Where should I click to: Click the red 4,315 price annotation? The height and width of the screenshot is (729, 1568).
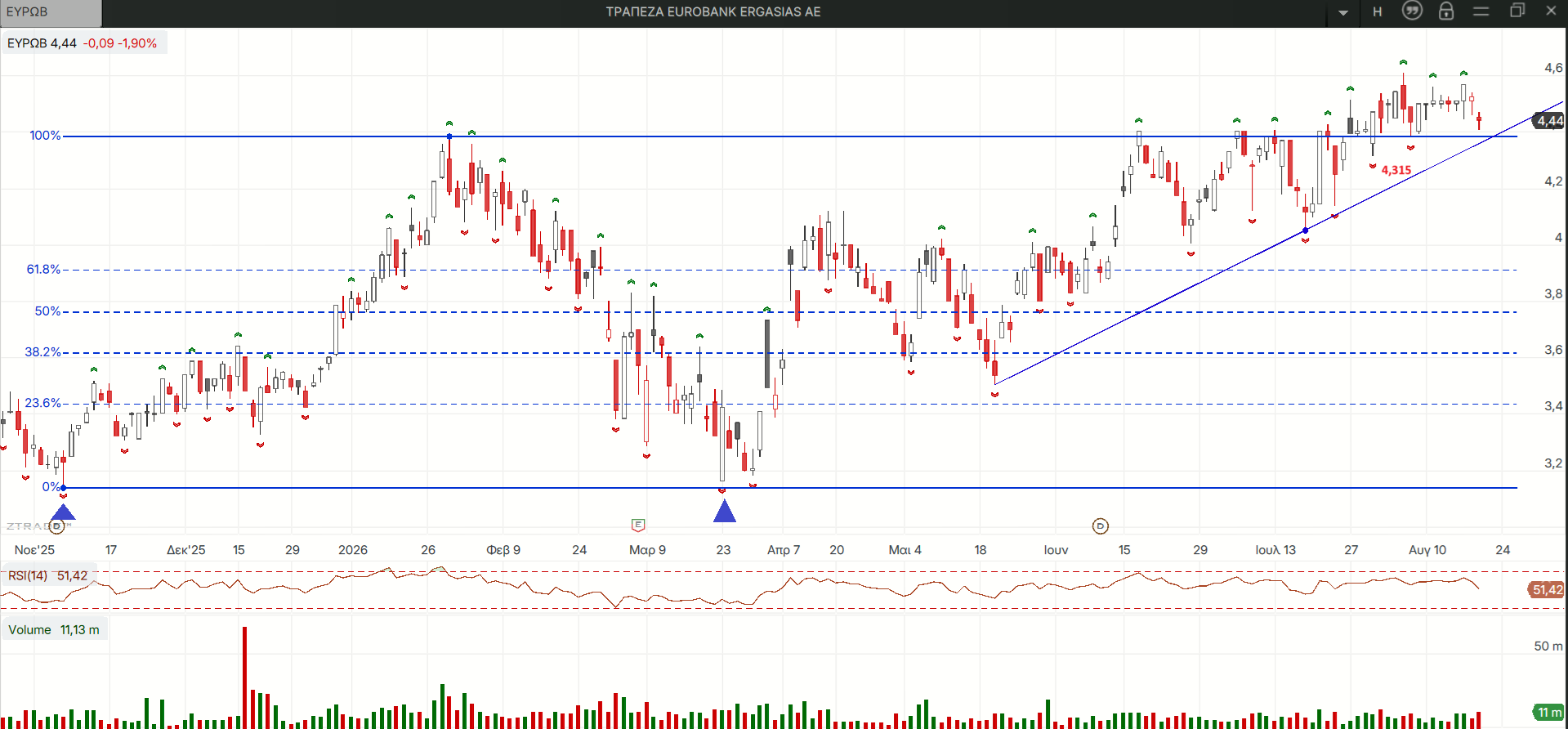point(1396,170)
